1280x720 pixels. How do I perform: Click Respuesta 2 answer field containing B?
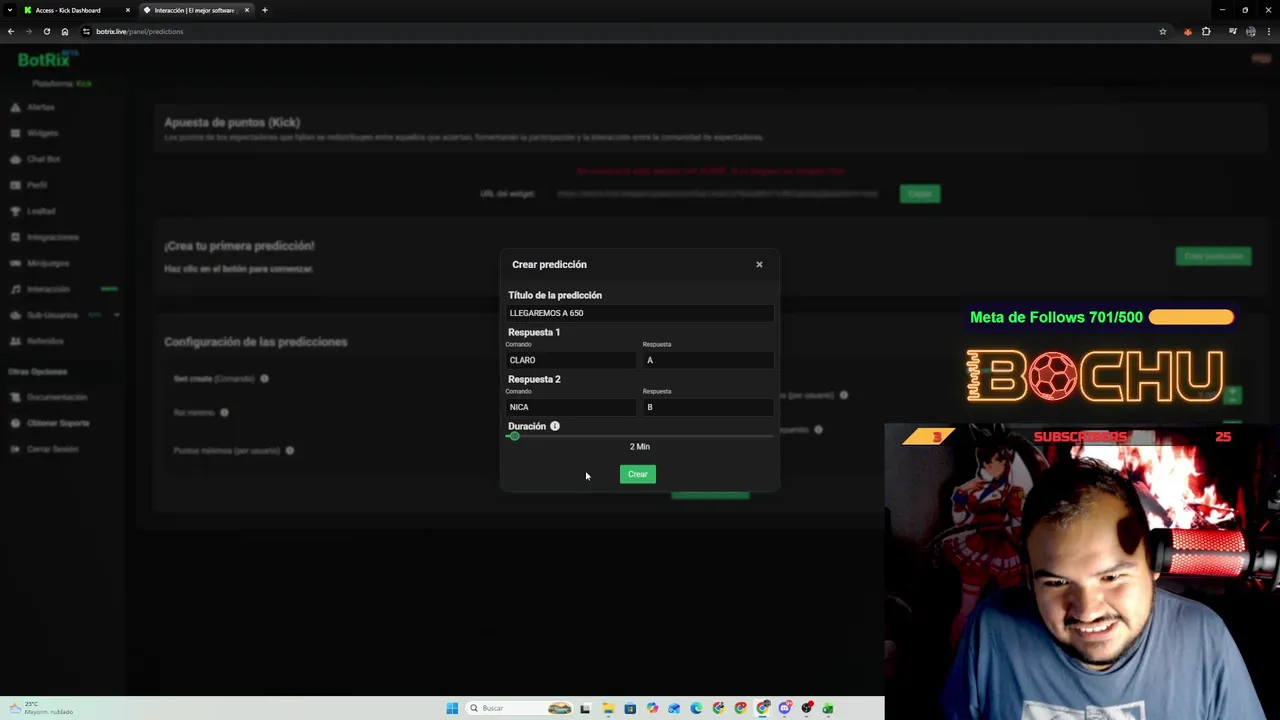pyautogui.click(x=708, y=407)
